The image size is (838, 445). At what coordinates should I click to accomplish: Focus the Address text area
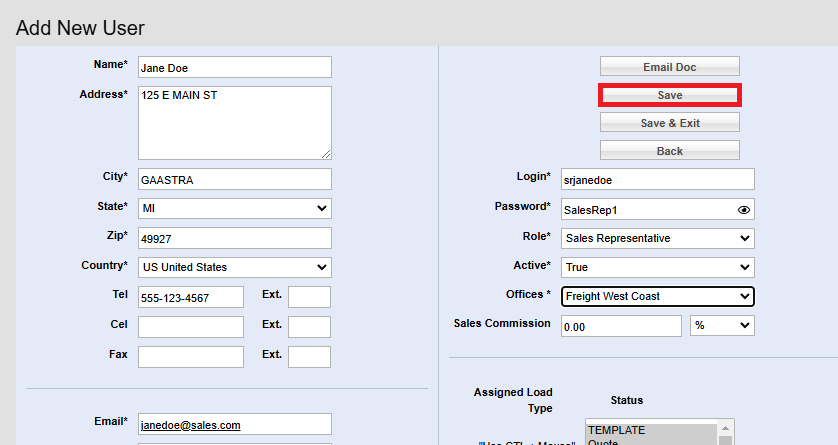point(234,122)
